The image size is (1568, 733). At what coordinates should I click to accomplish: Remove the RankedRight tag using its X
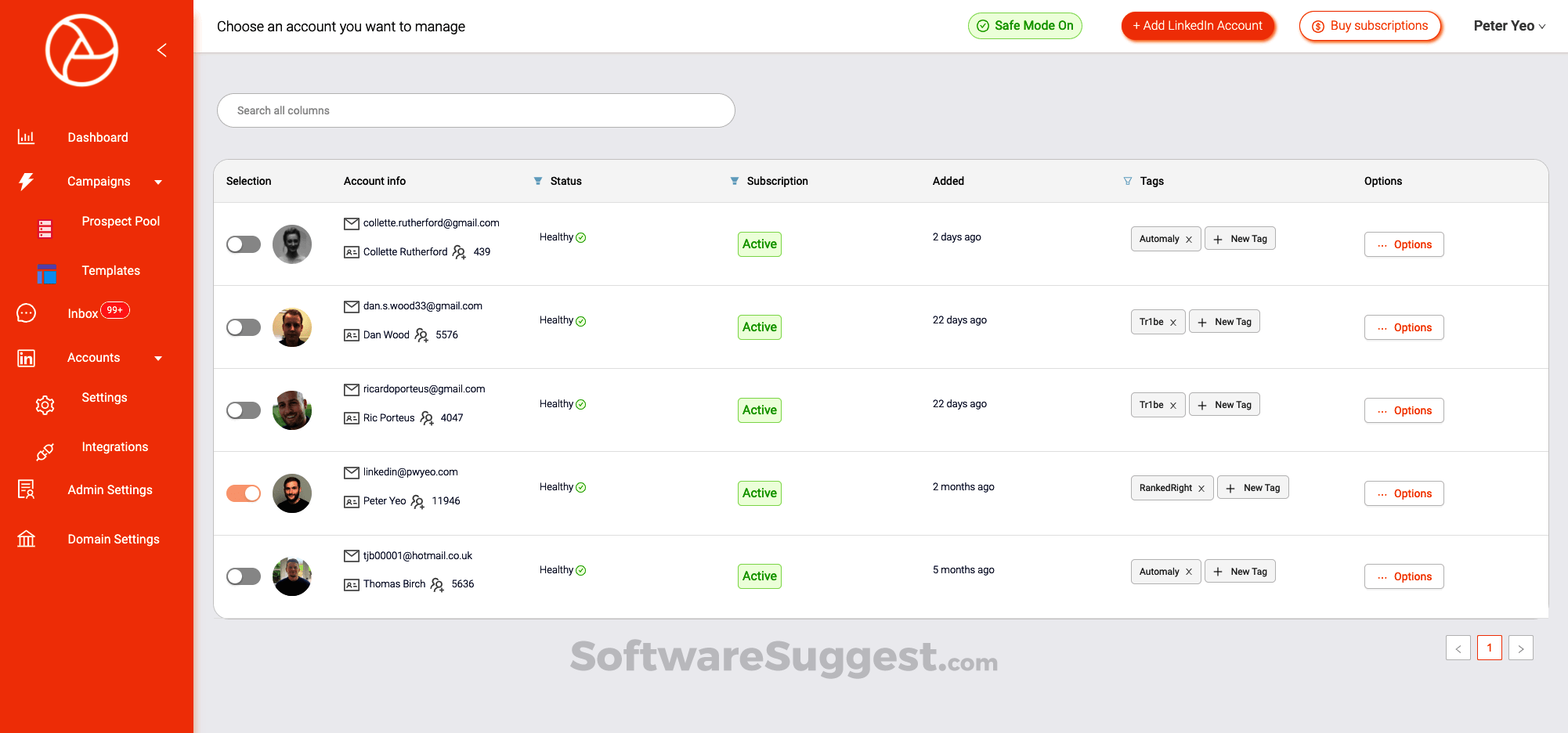point(1201,489)
